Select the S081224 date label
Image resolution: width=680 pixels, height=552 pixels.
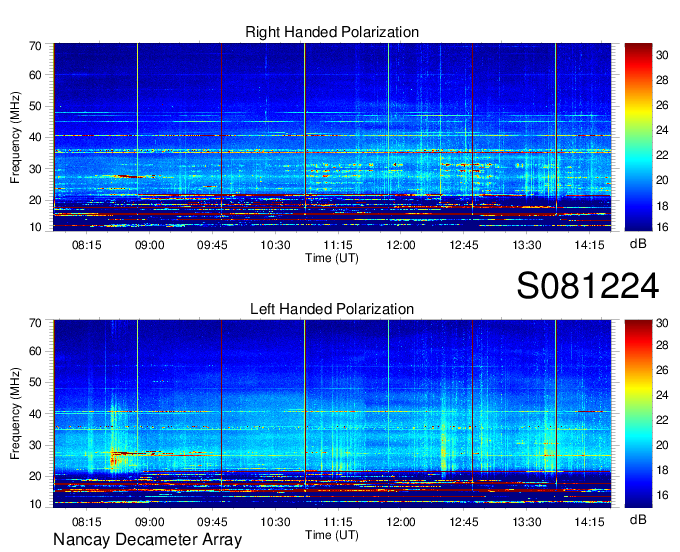(588, 286)
